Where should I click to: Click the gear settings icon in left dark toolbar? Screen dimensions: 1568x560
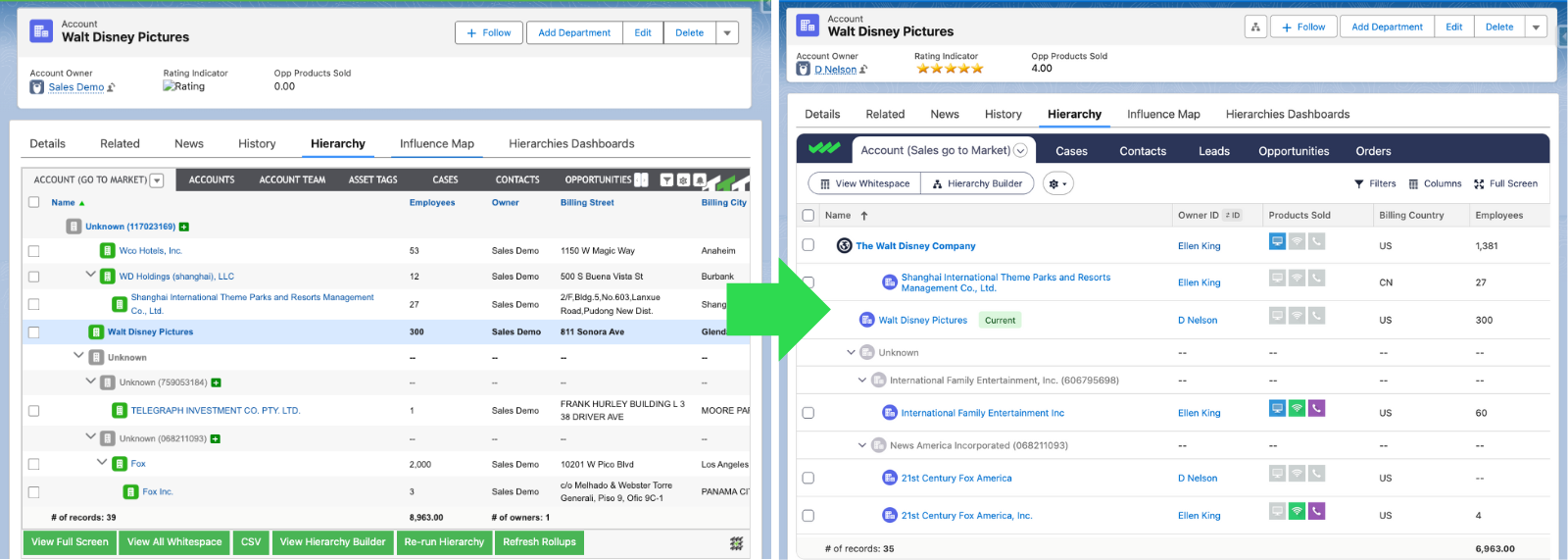pos(684,179)
